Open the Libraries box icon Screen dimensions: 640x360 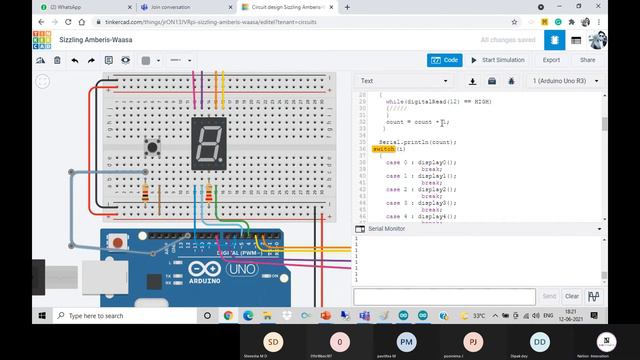point(492,81)
